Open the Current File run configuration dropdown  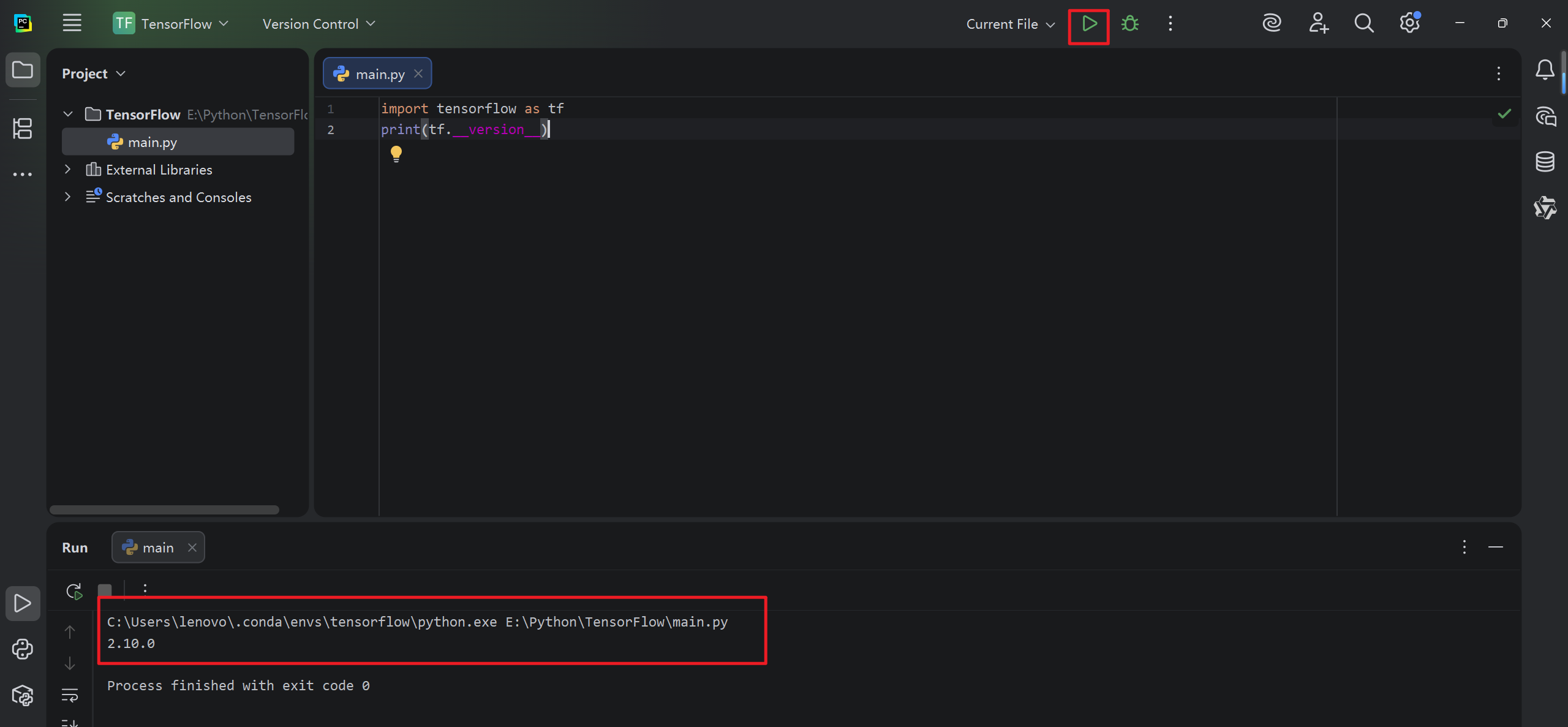[1010, 24]
